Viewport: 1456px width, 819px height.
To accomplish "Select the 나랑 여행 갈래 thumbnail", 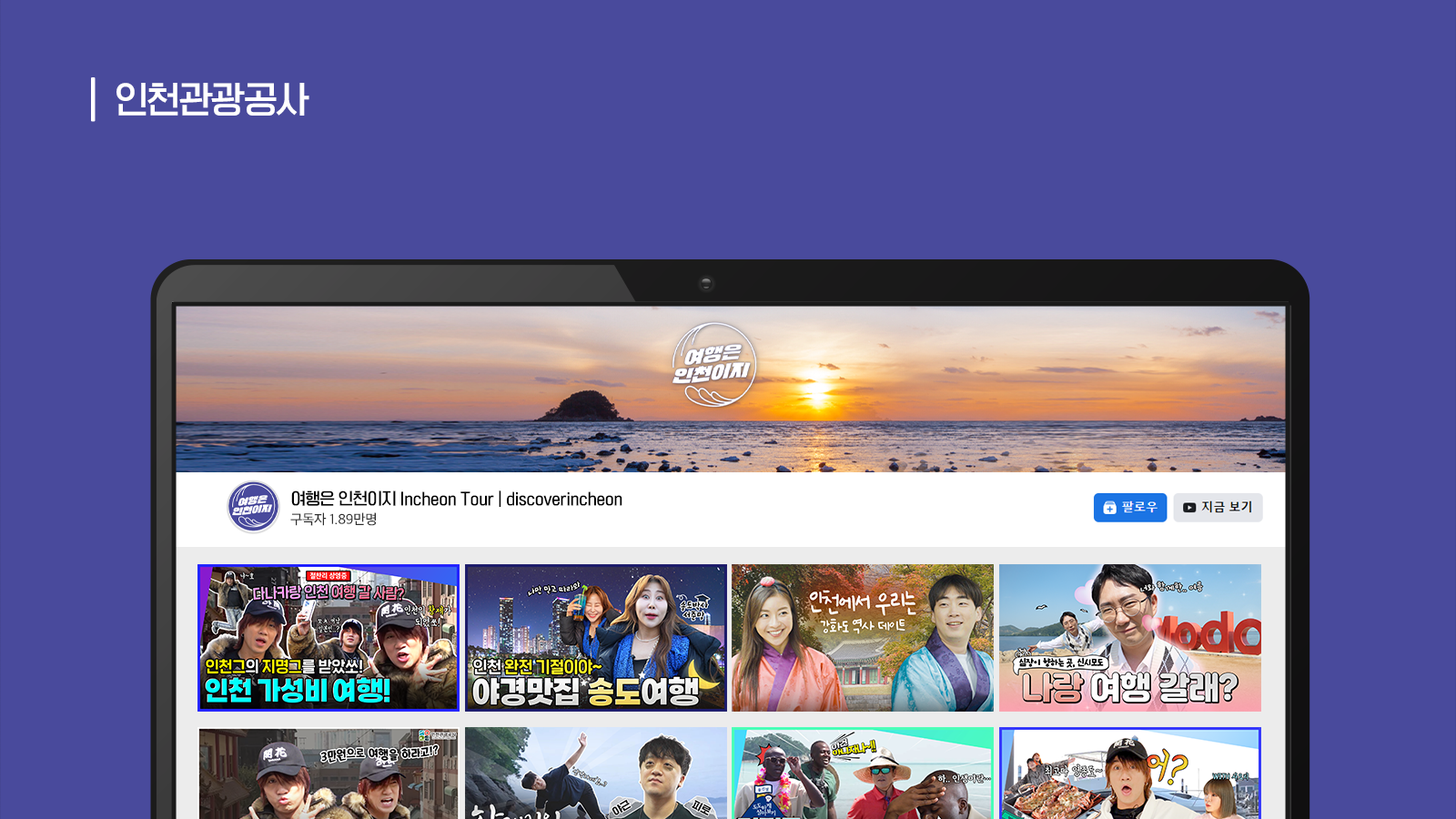I will coord(1129,638).
